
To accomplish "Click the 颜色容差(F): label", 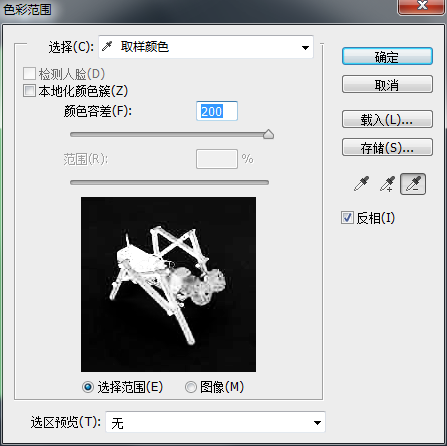I will pyautogui.click(x=97, y=111).
